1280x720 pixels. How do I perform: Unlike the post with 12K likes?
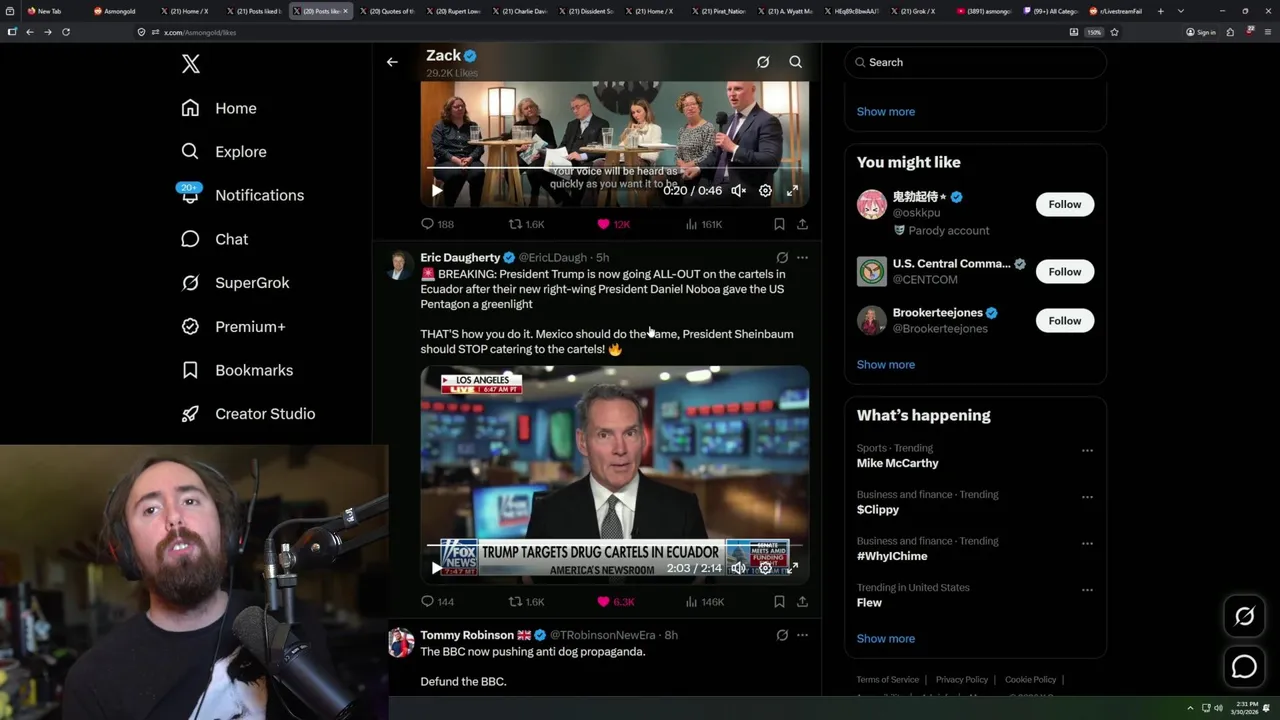613,224
